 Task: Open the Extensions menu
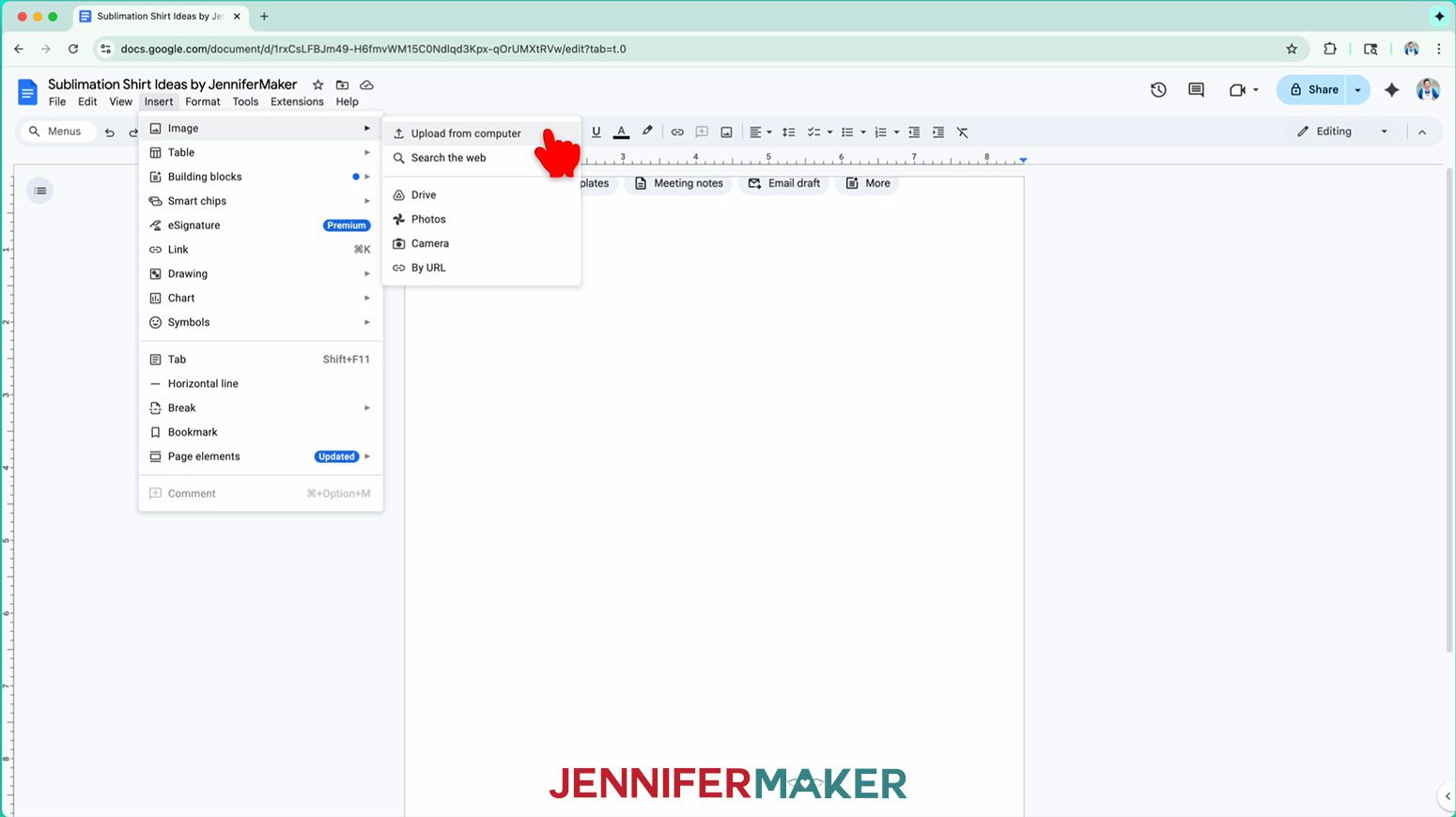pos(297,102)
